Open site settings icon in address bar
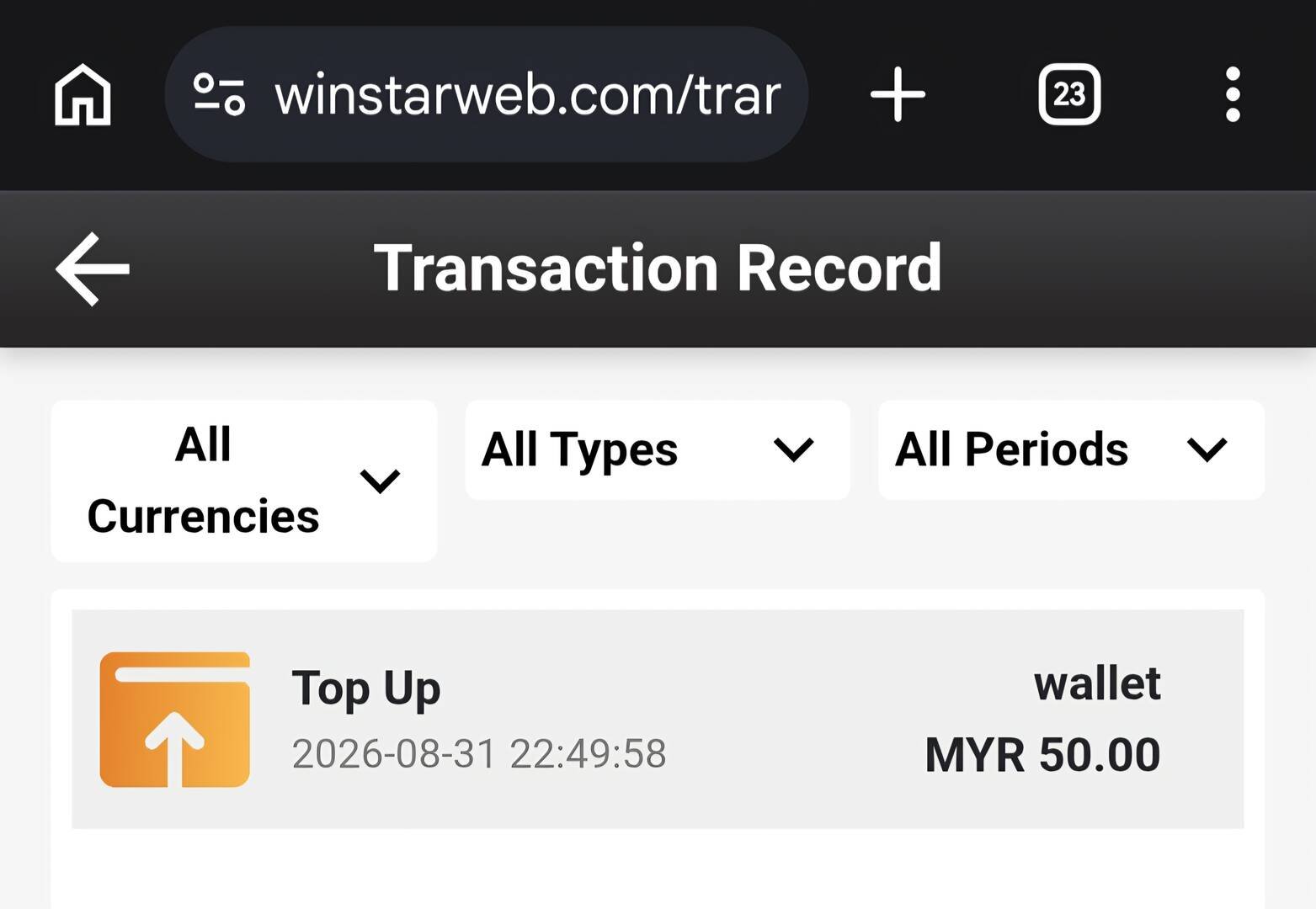The image size is (1316, 909). tap(219, 94)
